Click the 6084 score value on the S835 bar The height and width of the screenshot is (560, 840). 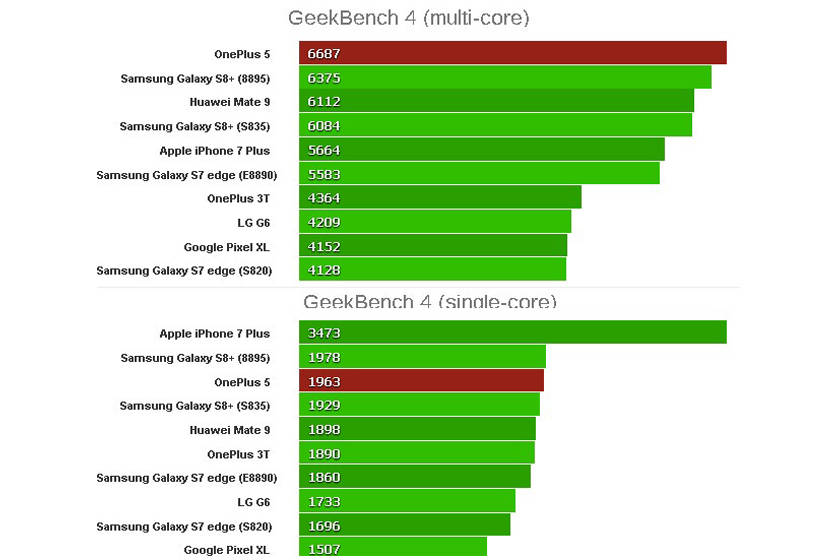(324, 126)
